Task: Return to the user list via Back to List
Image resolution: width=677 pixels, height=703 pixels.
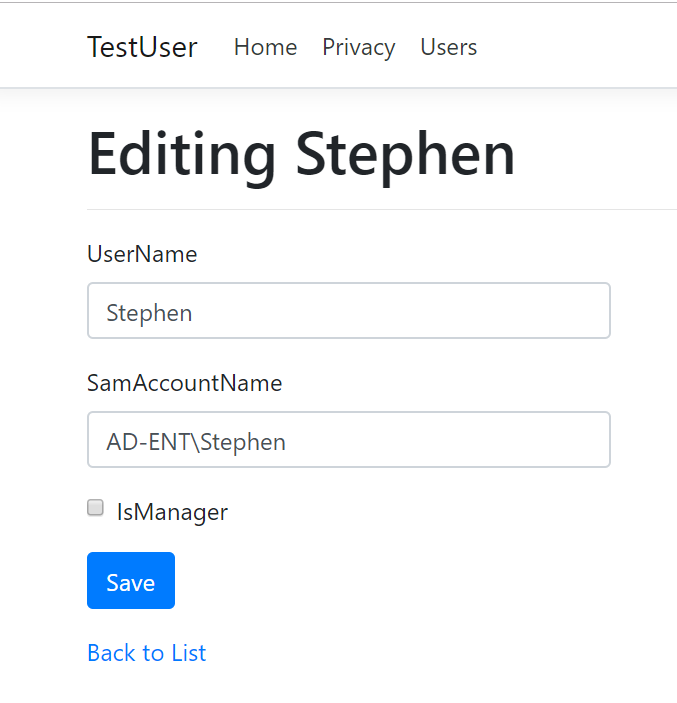Action: click(x=147, y=653)
